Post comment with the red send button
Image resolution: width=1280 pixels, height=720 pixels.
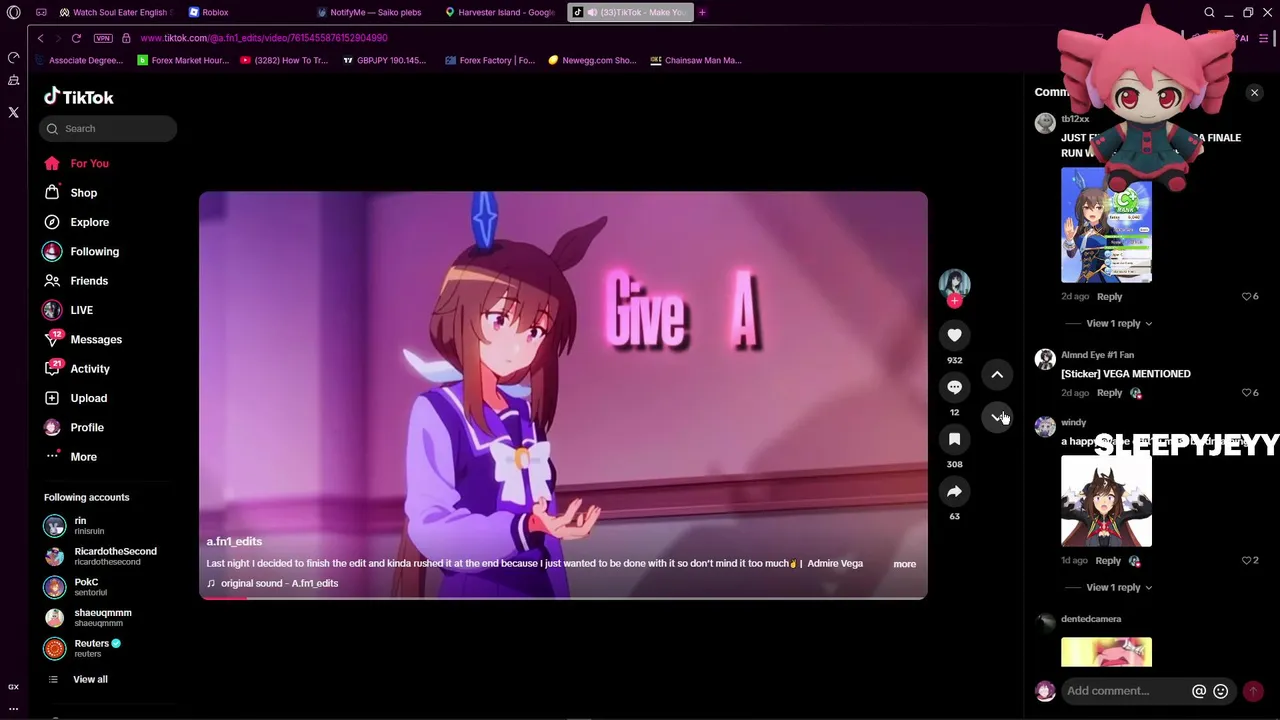1253,691
